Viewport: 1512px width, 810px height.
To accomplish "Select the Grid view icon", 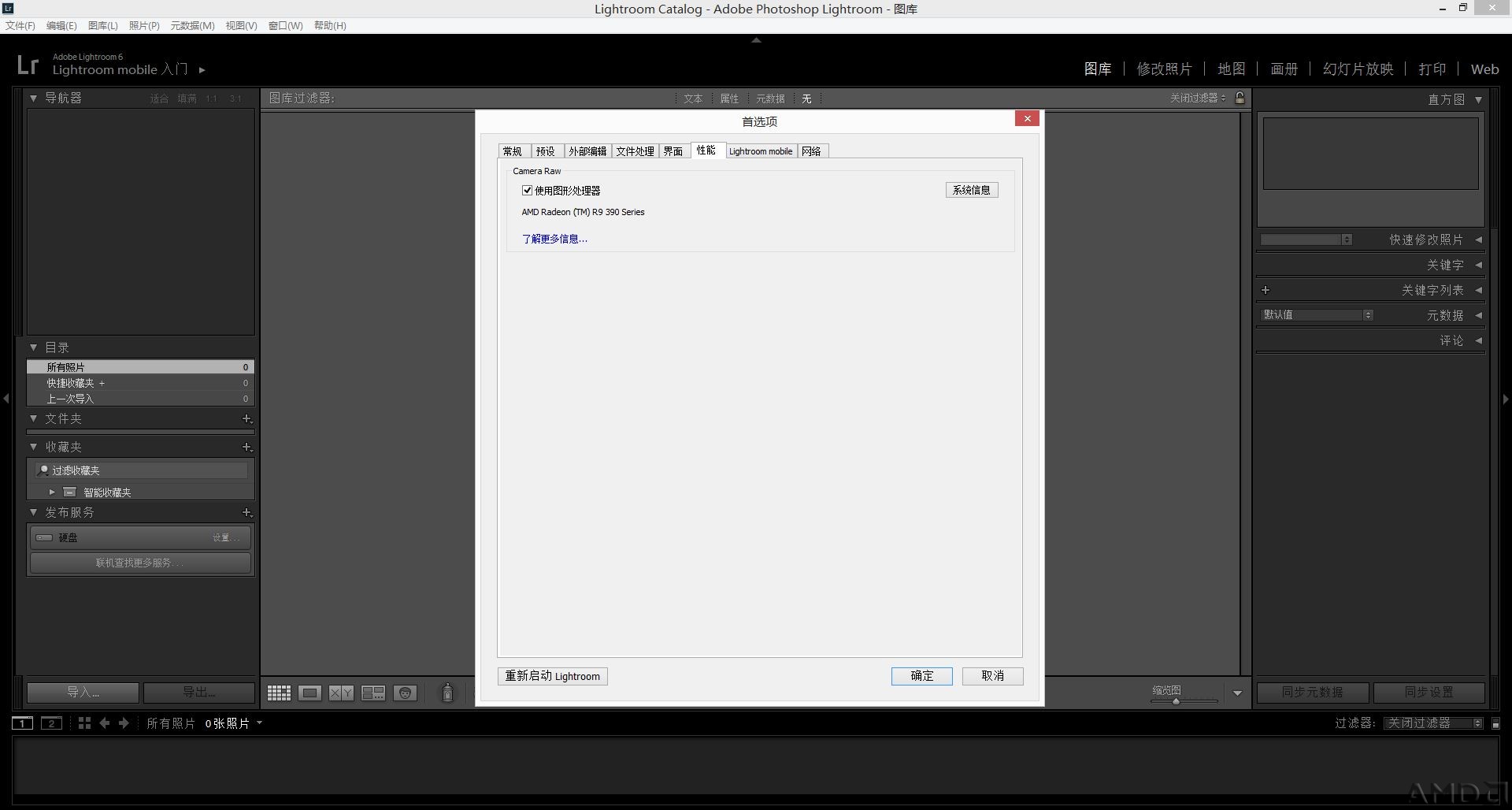I will [279, 693].
